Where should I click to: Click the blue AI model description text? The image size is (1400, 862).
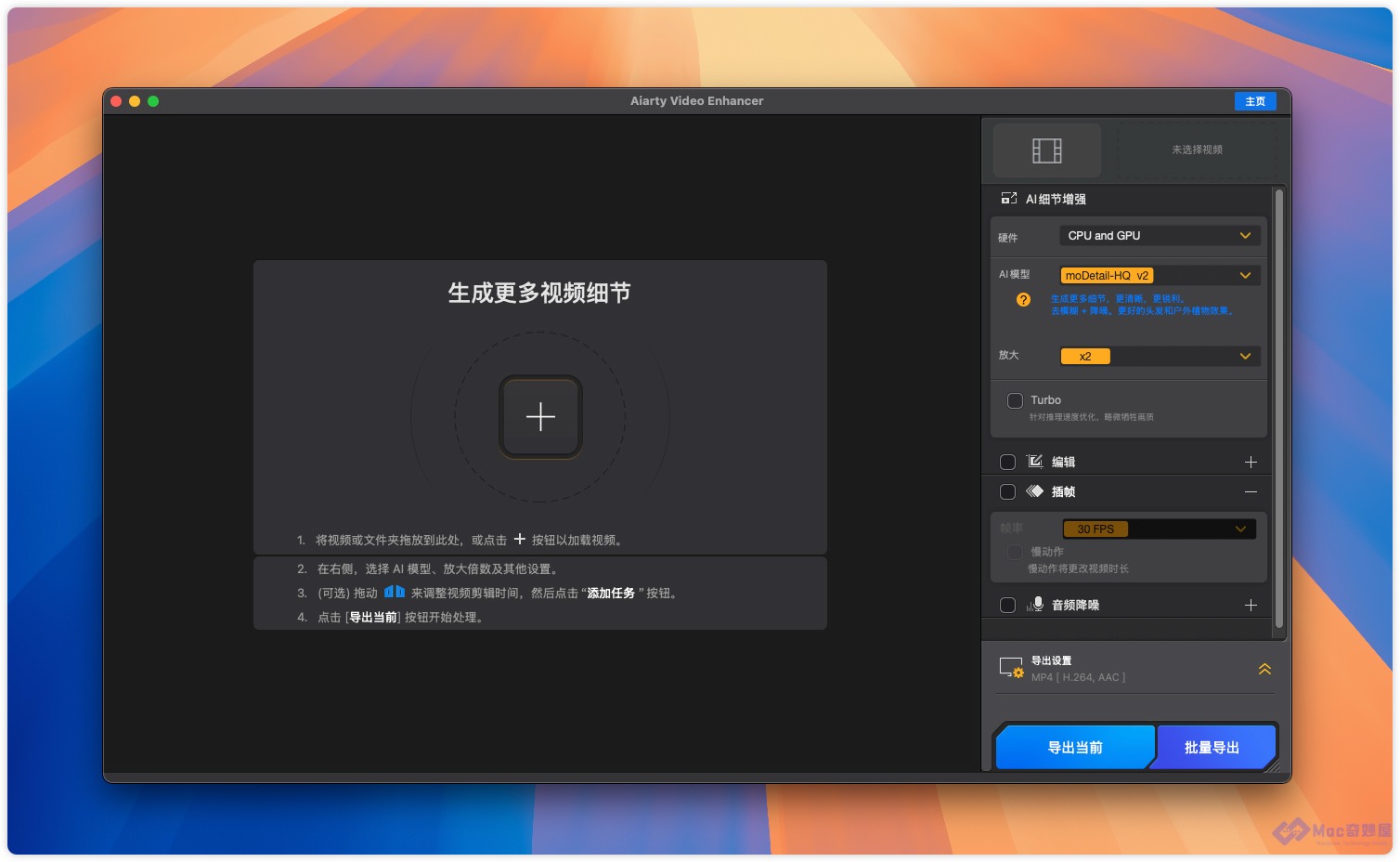point(1143,305)
